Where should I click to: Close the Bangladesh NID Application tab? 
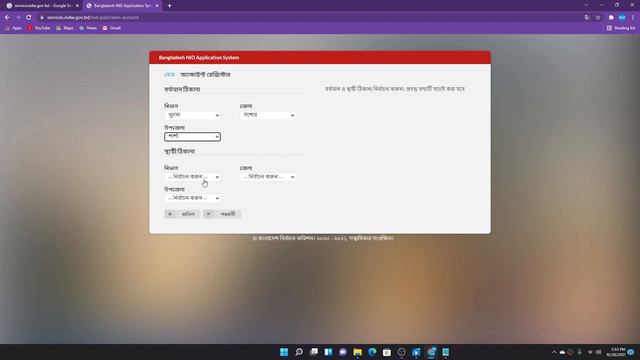[x=157, y=6]
